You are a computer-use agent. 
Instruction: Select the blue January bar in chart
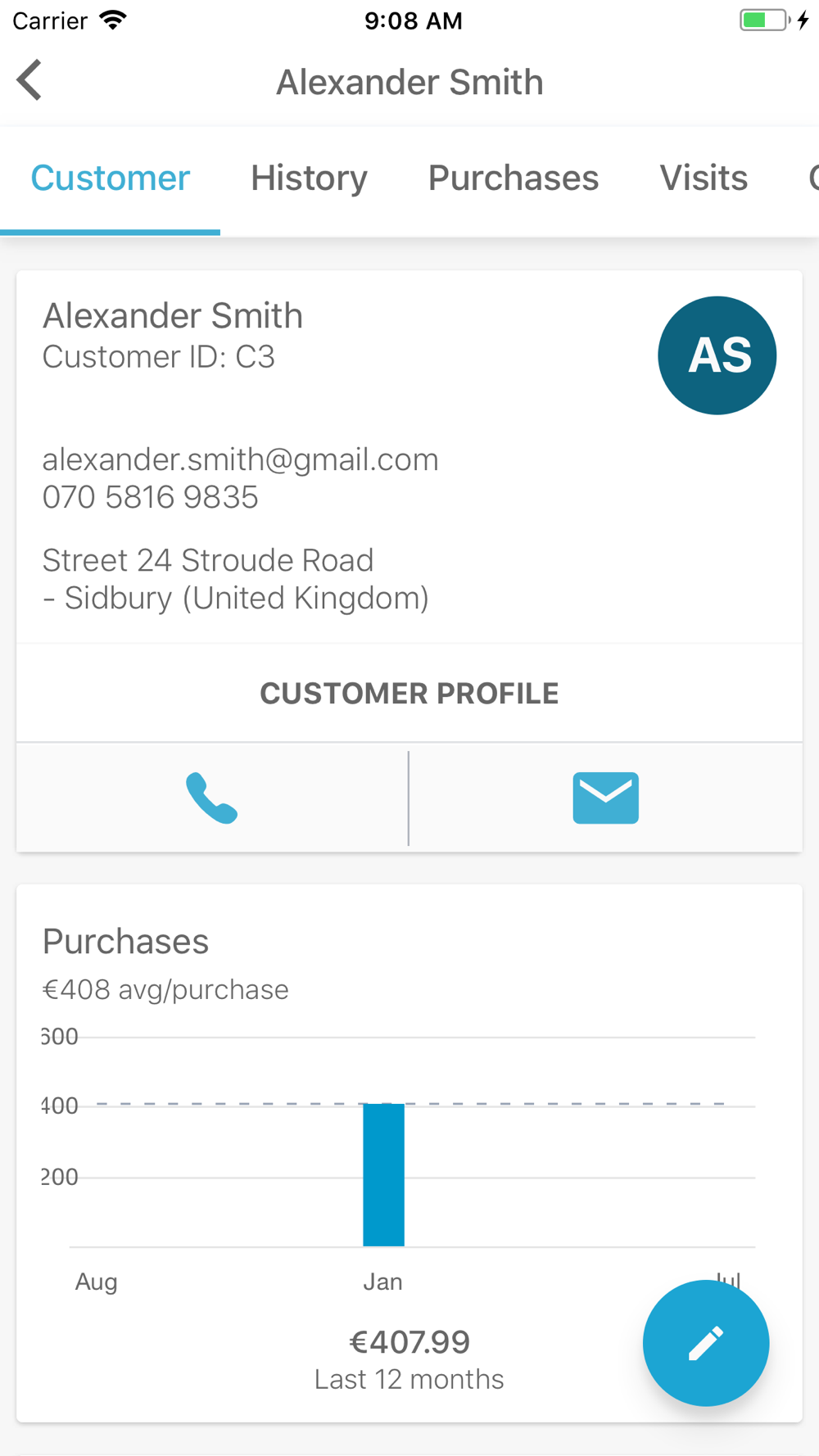(x=383, y=1174)
